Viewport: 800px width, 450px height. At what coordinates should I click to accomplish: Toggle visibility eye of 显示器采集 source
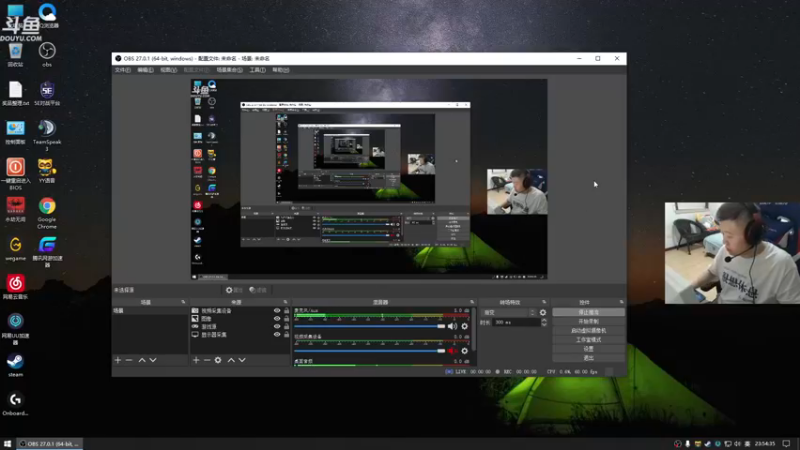click(277, 335)
